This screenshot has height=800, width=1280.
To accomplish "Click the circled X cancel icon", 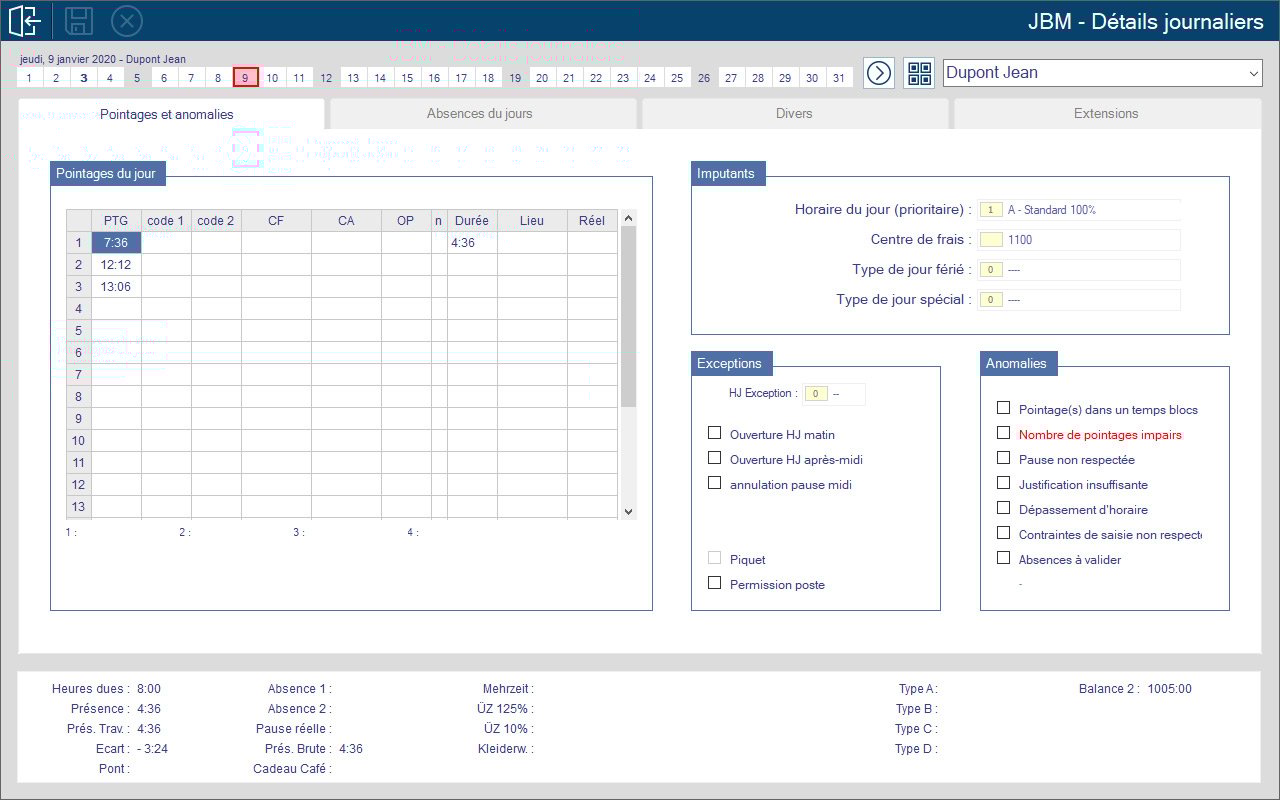I will point(127,20).
